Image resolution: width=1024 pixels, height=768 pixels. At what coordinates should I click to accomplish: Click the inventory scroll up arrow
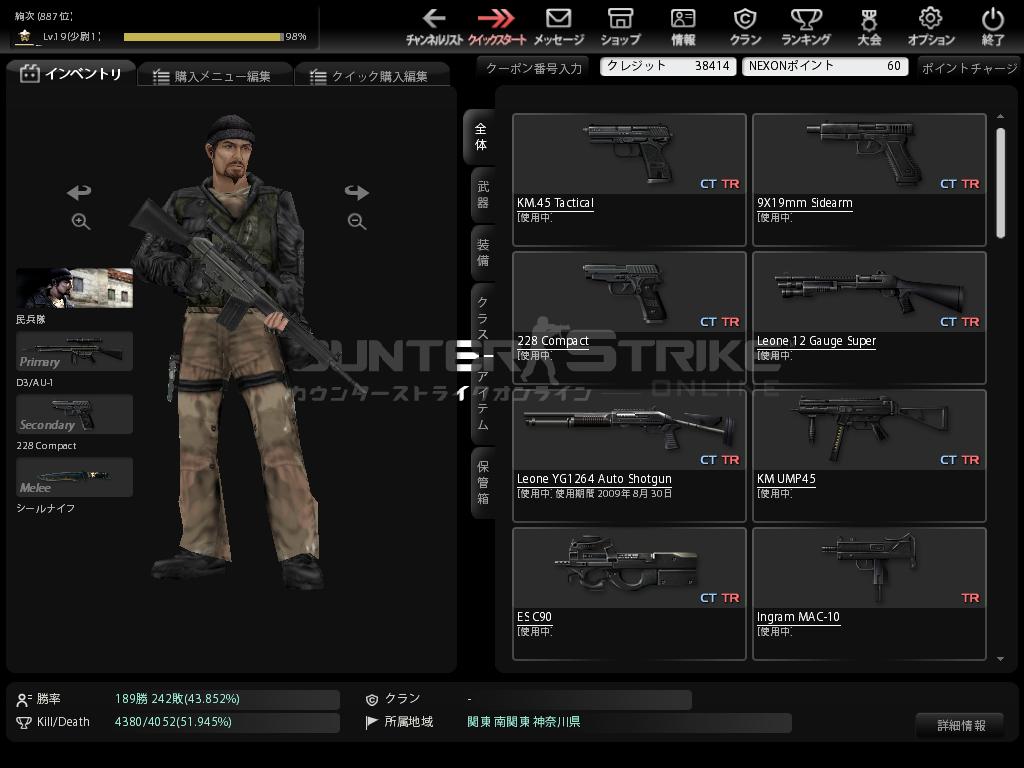tap(1000, 116)
